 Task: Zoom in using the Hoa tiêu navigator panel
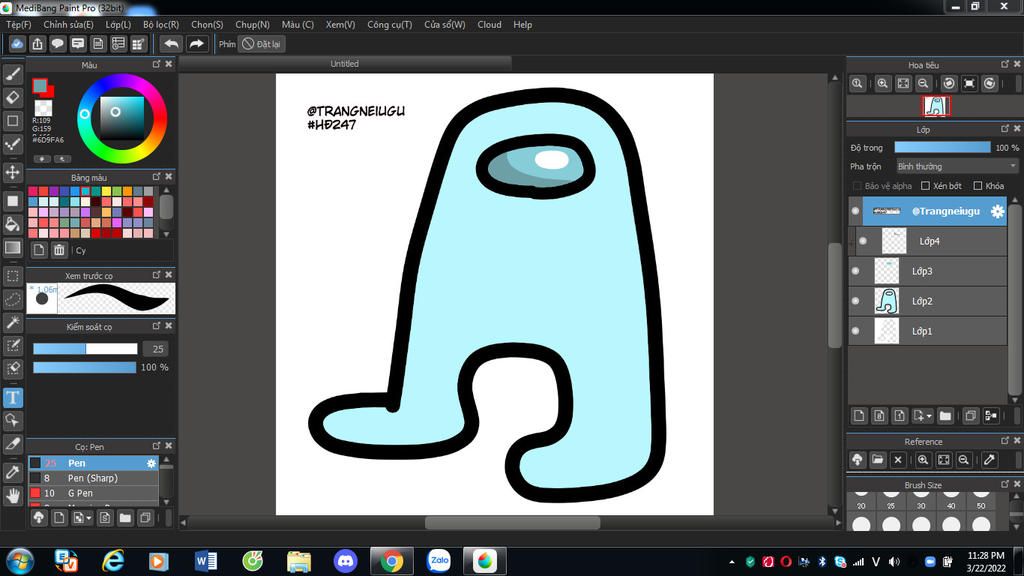coord(882,83)
